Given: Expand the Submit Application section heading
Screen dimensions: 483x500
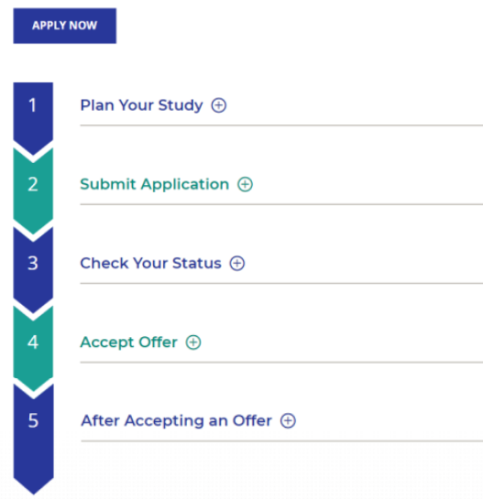Looking at the screenshot, I should 155,184.
